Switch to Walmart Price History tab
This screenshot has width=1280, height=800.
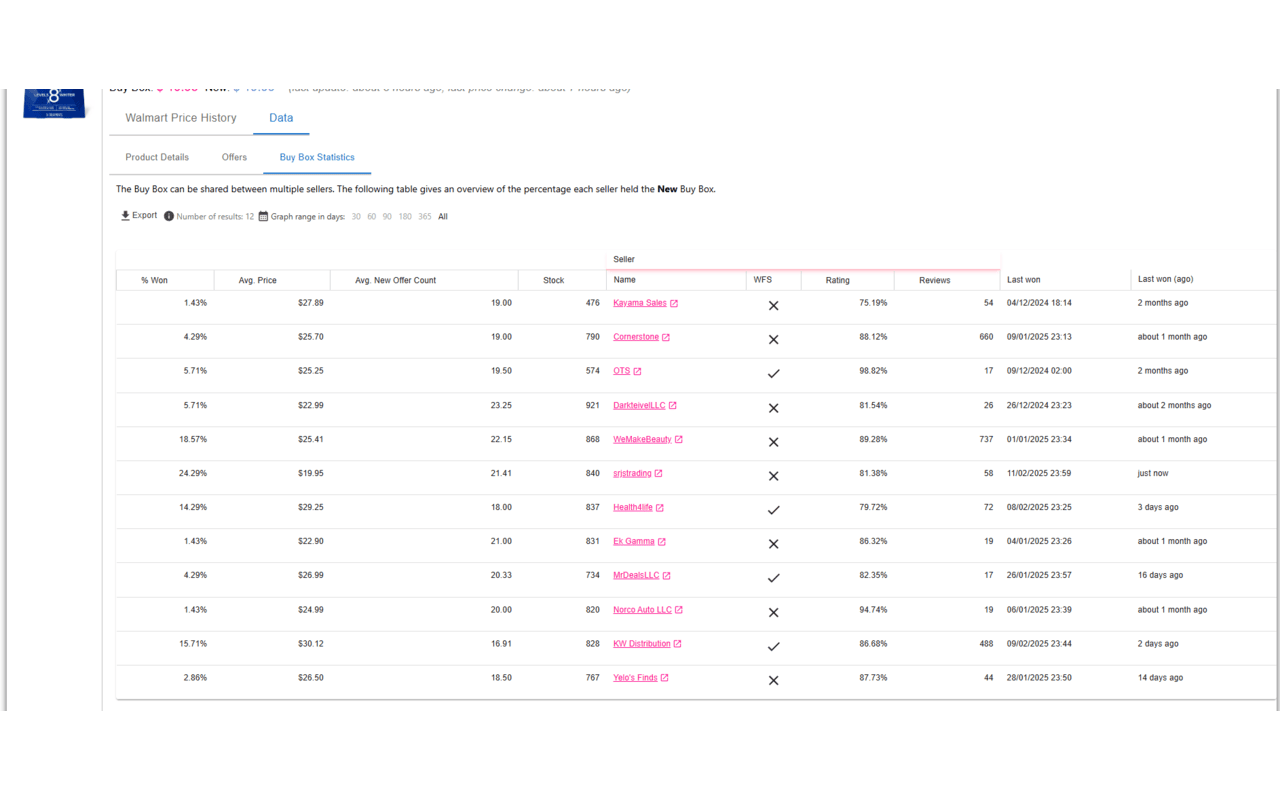click(x=181, y=118)
